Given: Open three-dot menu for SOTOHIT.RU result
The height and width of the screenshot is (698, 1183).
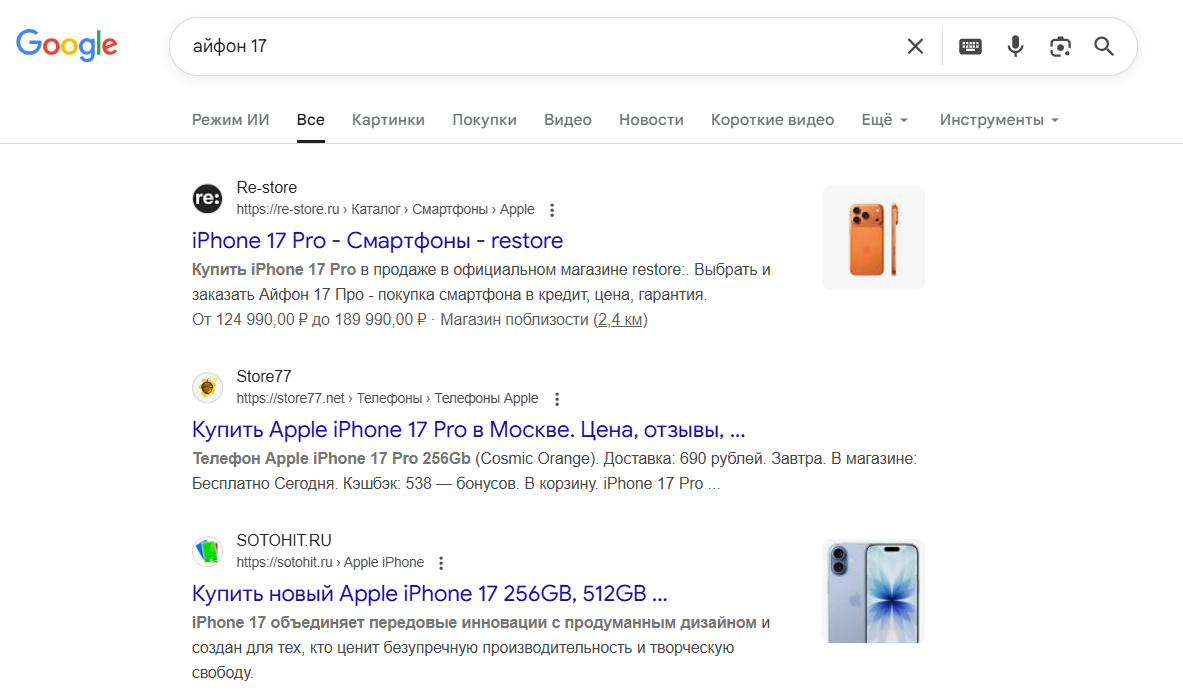Looking at the screenshot, I should (x=442, y=563).
